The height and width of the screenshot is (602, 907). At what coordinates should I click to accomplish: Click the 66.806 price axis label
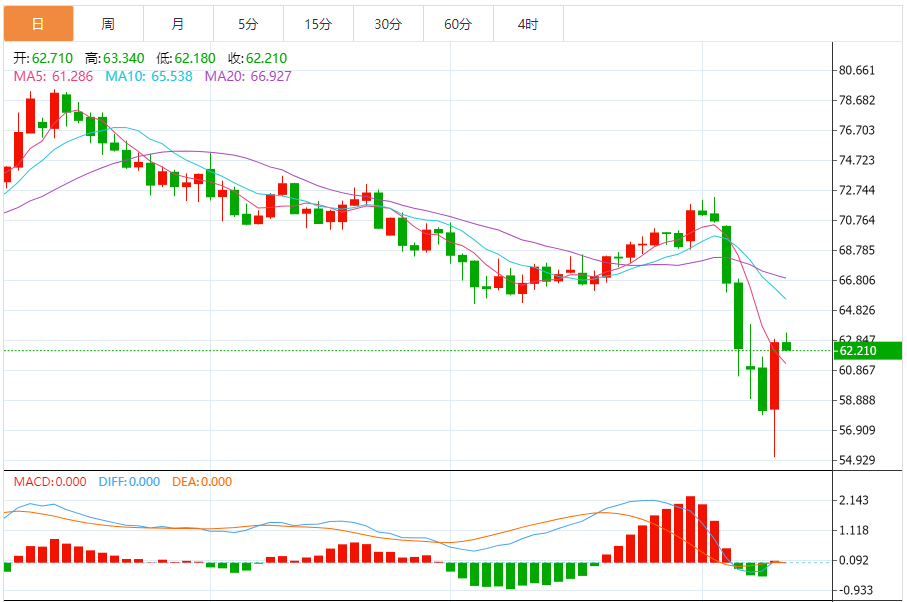857,280
